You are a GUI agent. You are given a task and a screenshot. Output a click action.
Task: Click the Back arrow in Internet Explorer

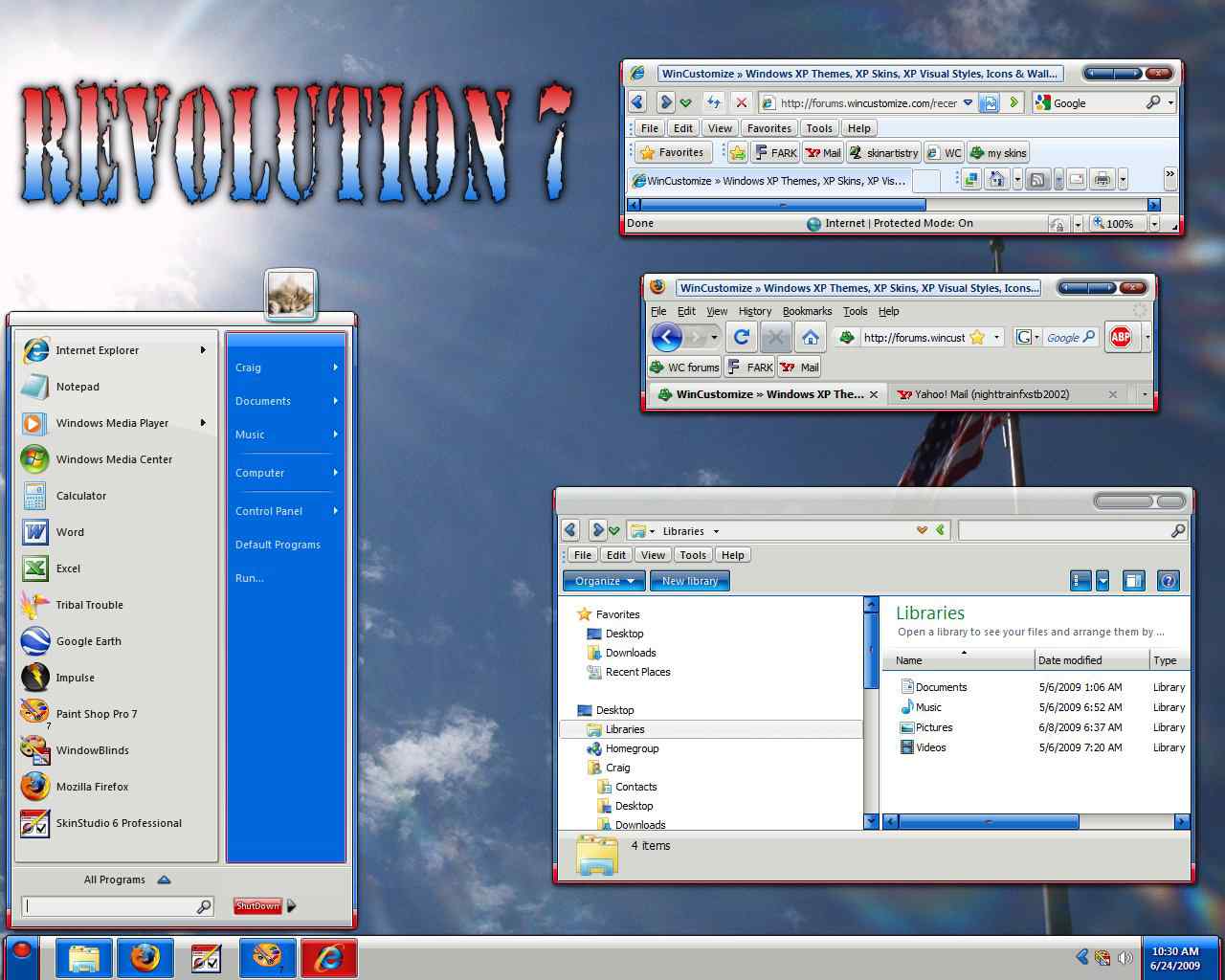coord(638,102)
